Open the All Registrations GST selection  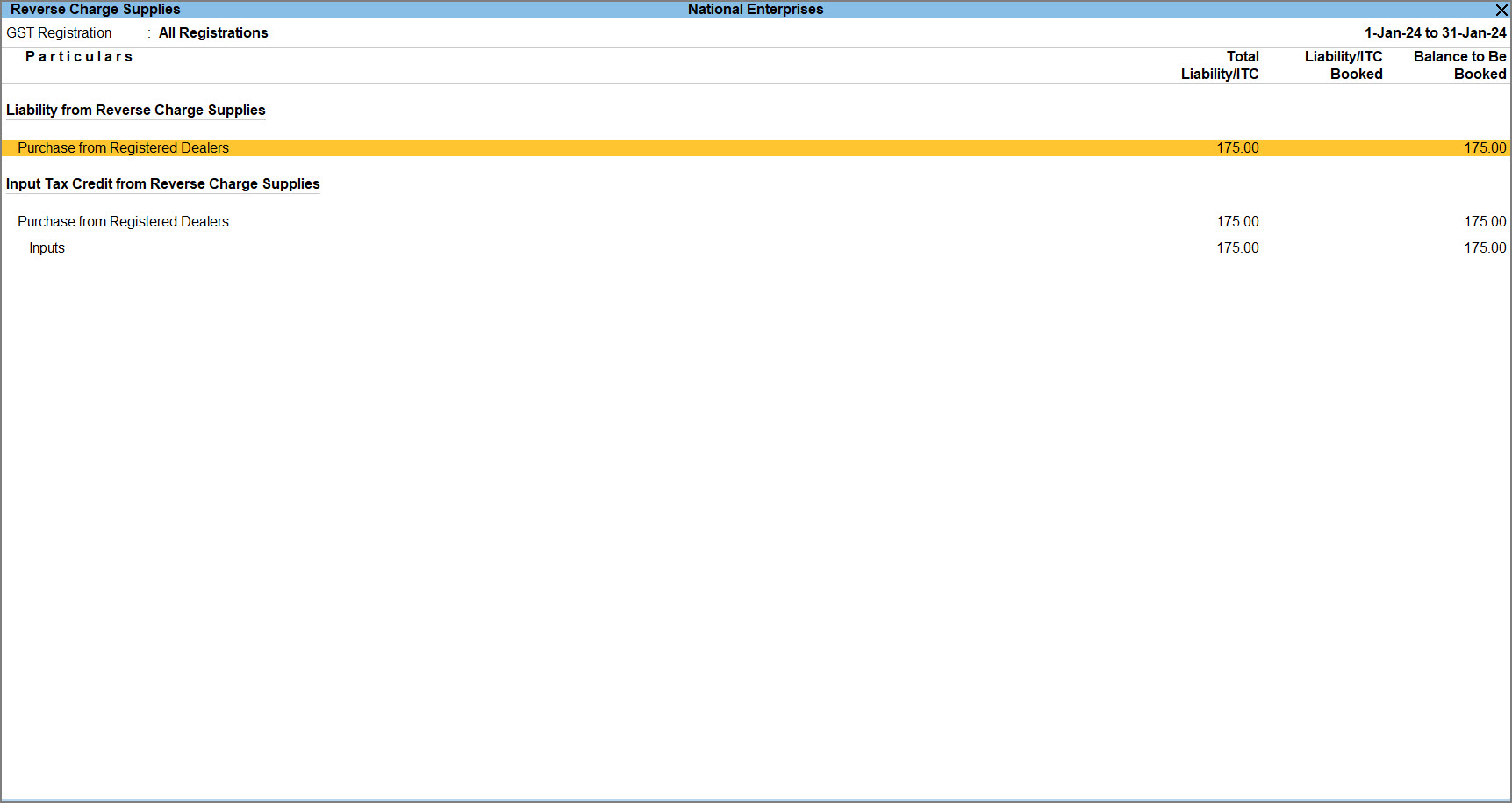(x=213, y=33)
